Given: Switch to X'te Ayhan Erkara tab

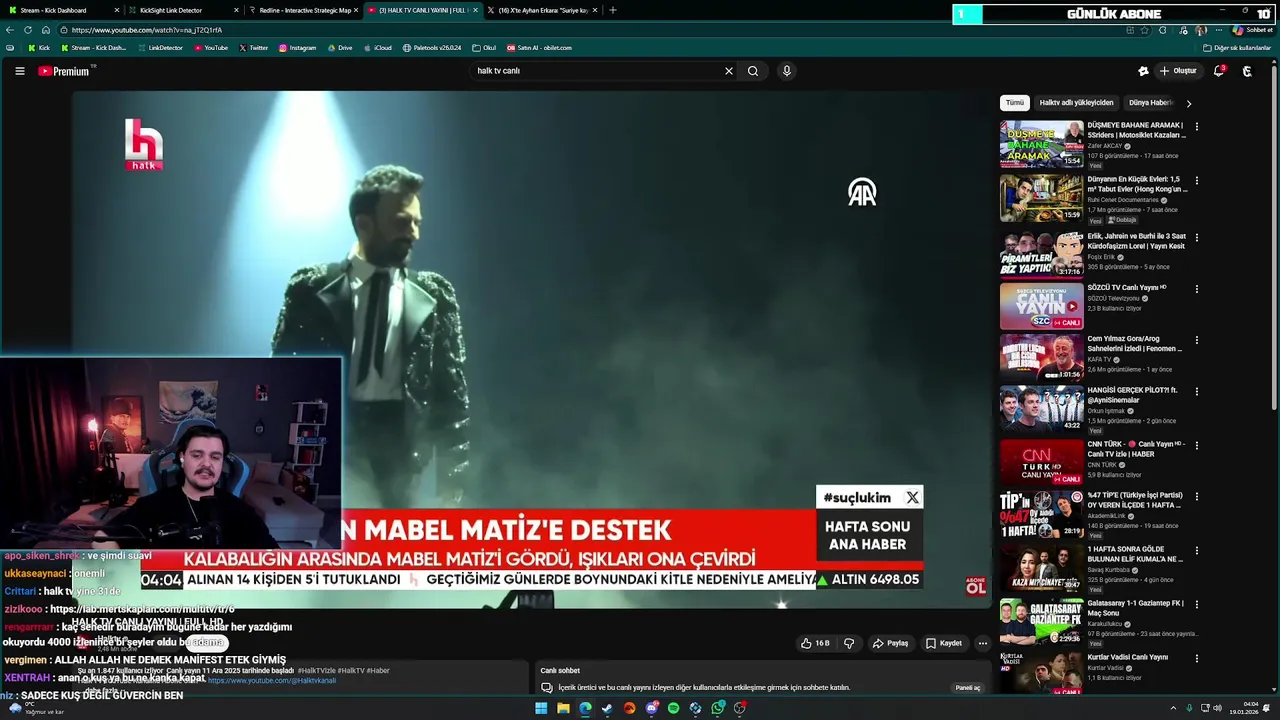Looking at the screenshot, I should (543, 10).
